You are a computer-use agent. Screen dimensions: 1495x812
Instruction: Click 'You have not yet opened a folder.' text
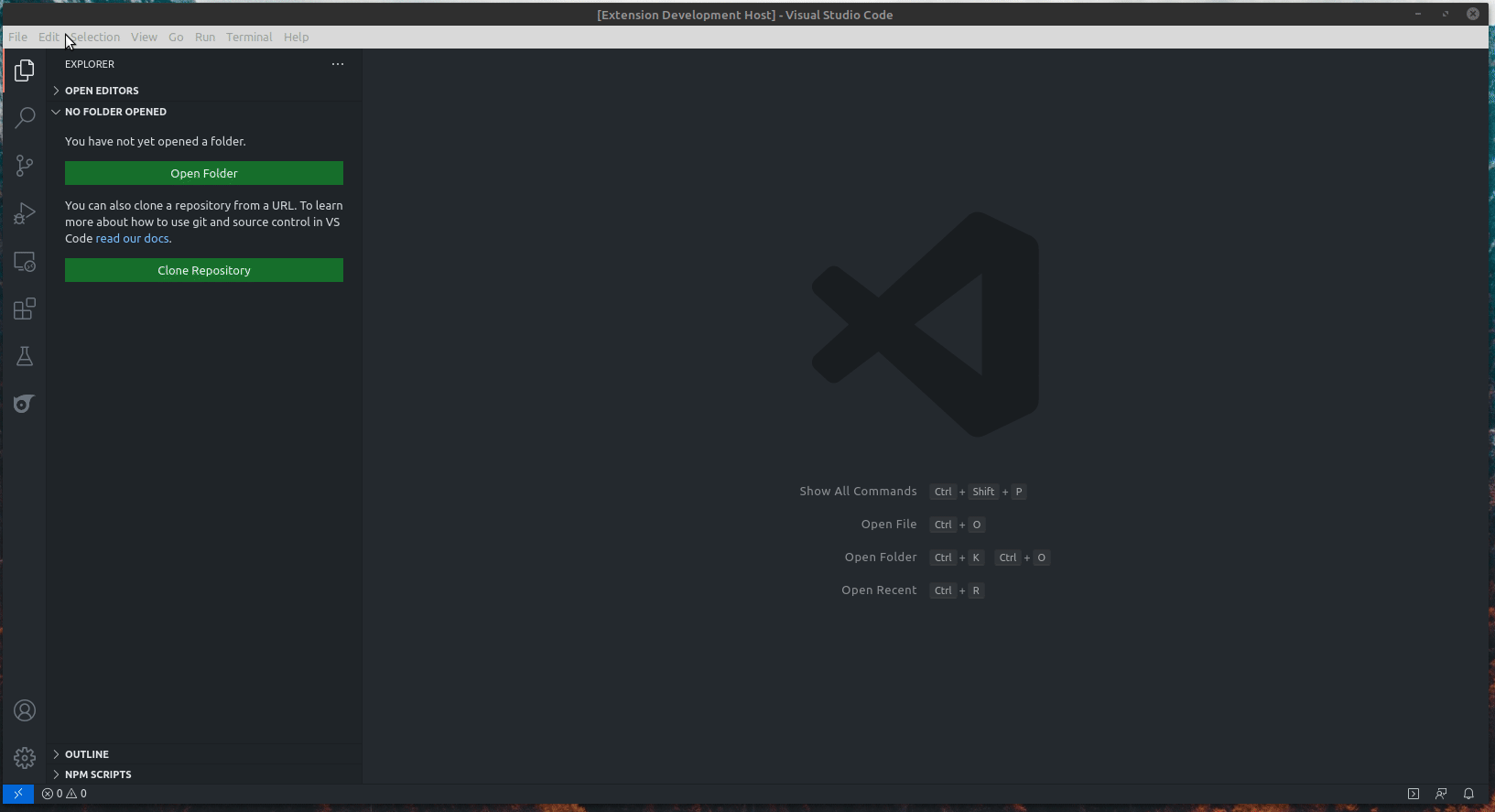(x=156, y=142)
